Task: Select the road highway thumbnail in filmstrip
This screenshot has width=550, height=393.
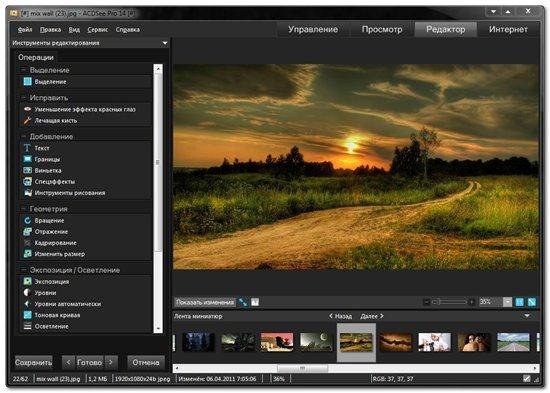Action: coord(513,342)
